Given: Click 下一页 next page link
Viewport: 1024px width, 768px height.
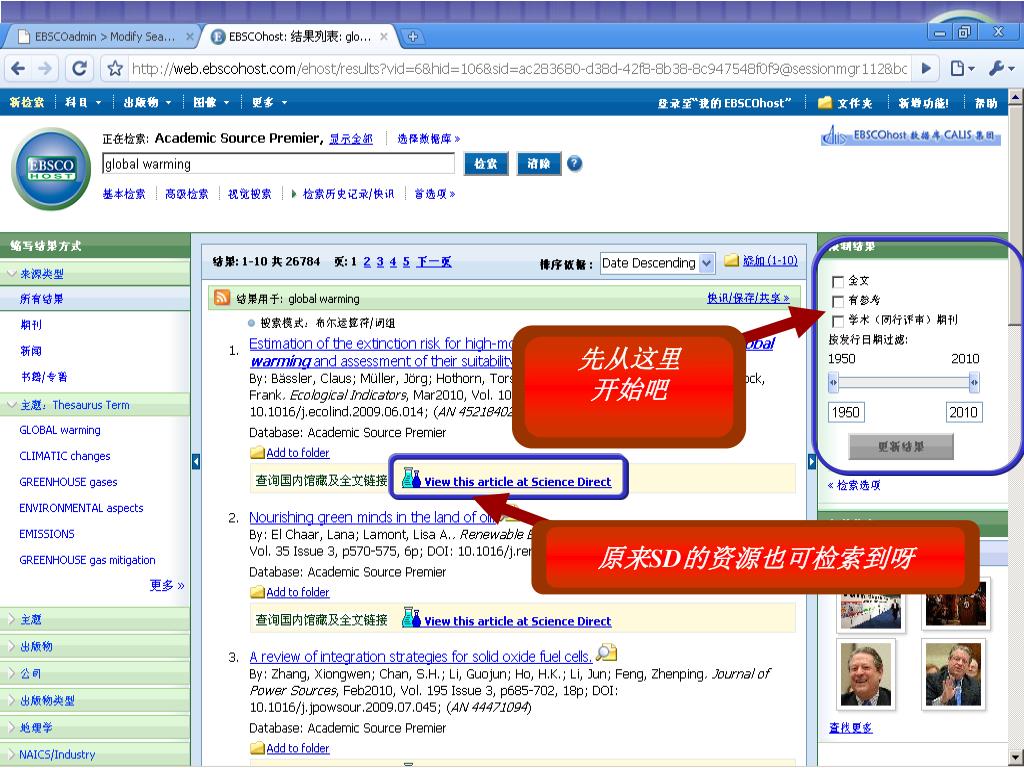Looking at the screenshot, I should tap(434, 262).
